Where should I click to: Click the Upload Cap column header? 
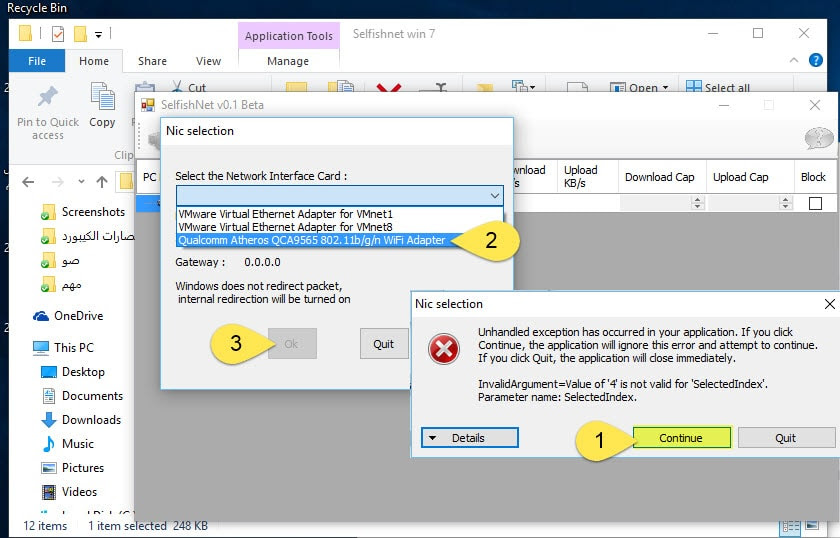(750, 177)
